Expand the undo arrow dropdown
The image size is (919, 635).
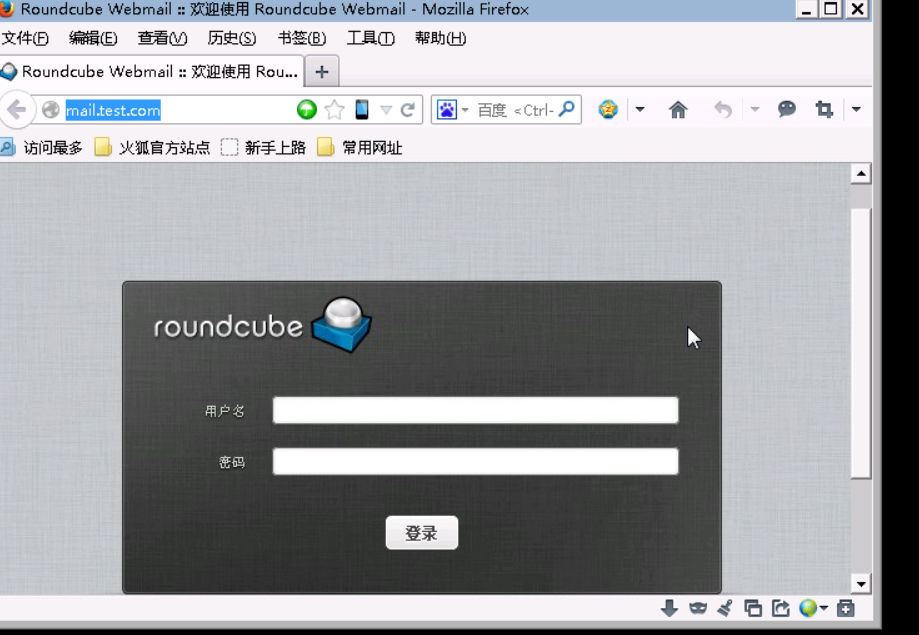(755, 109)
